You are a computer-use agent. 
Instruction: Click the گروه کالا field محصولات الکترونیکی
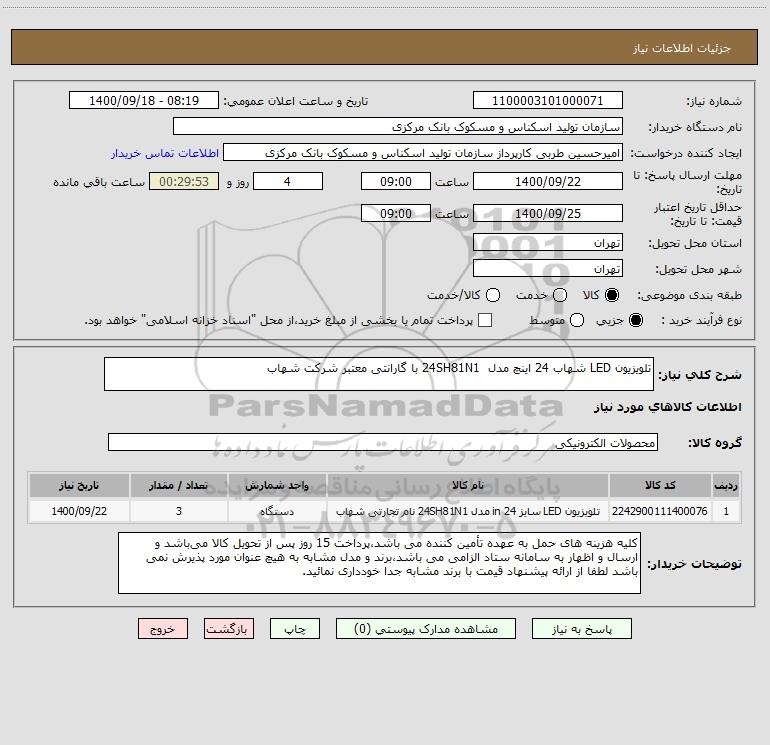[x=383, y=442]
